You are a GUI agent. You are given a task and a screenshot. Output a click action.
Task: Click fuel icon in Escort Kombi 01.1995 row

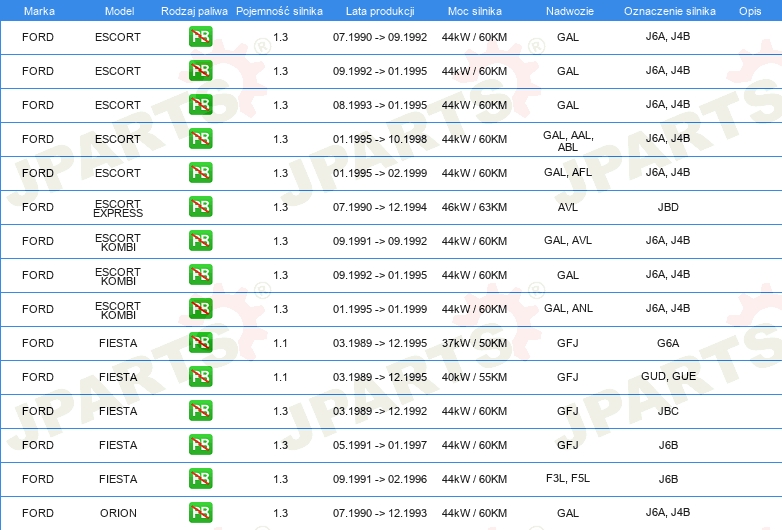point(200,308)
